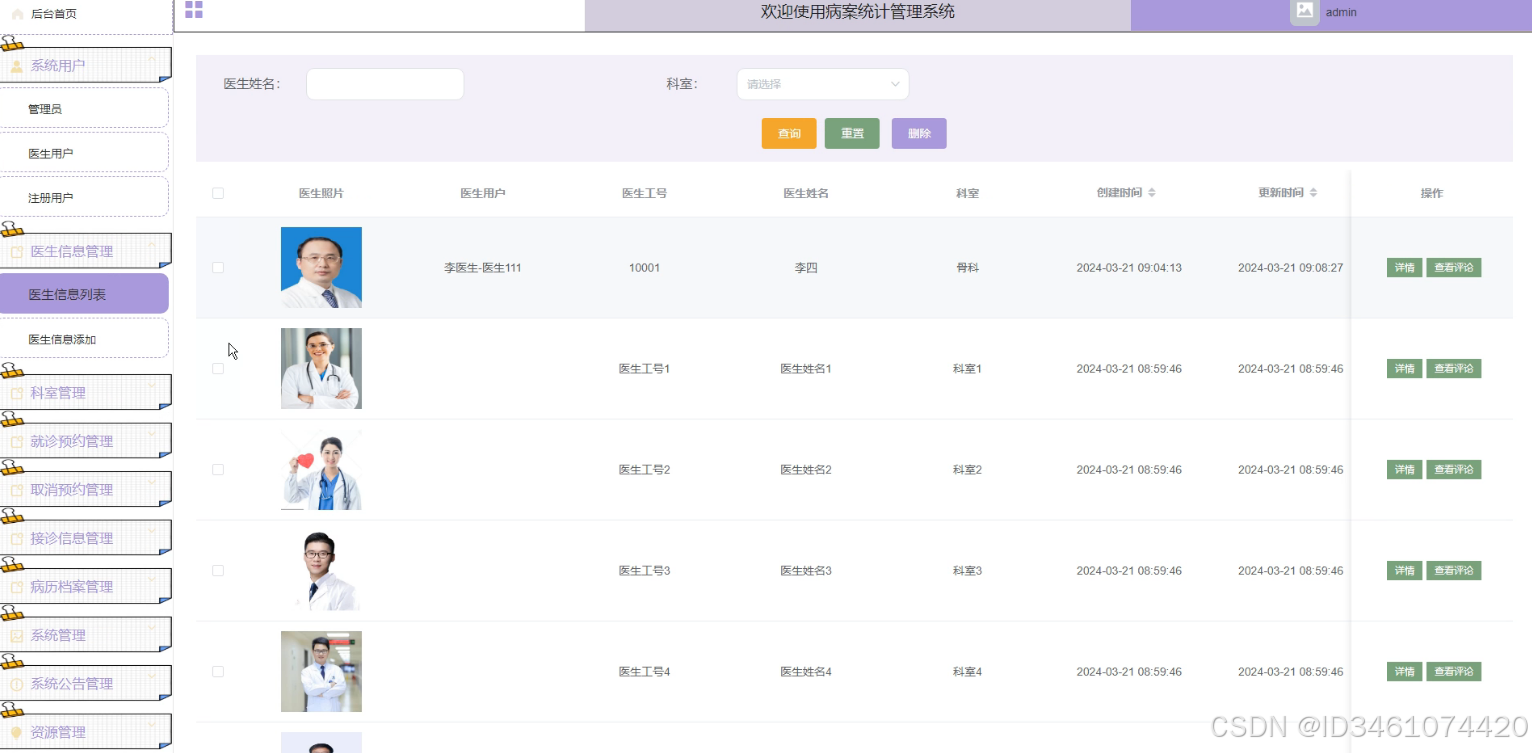Click 查看评论 for the 医生姓名4 row
1532x753 pixels.
click(1453, 672)
